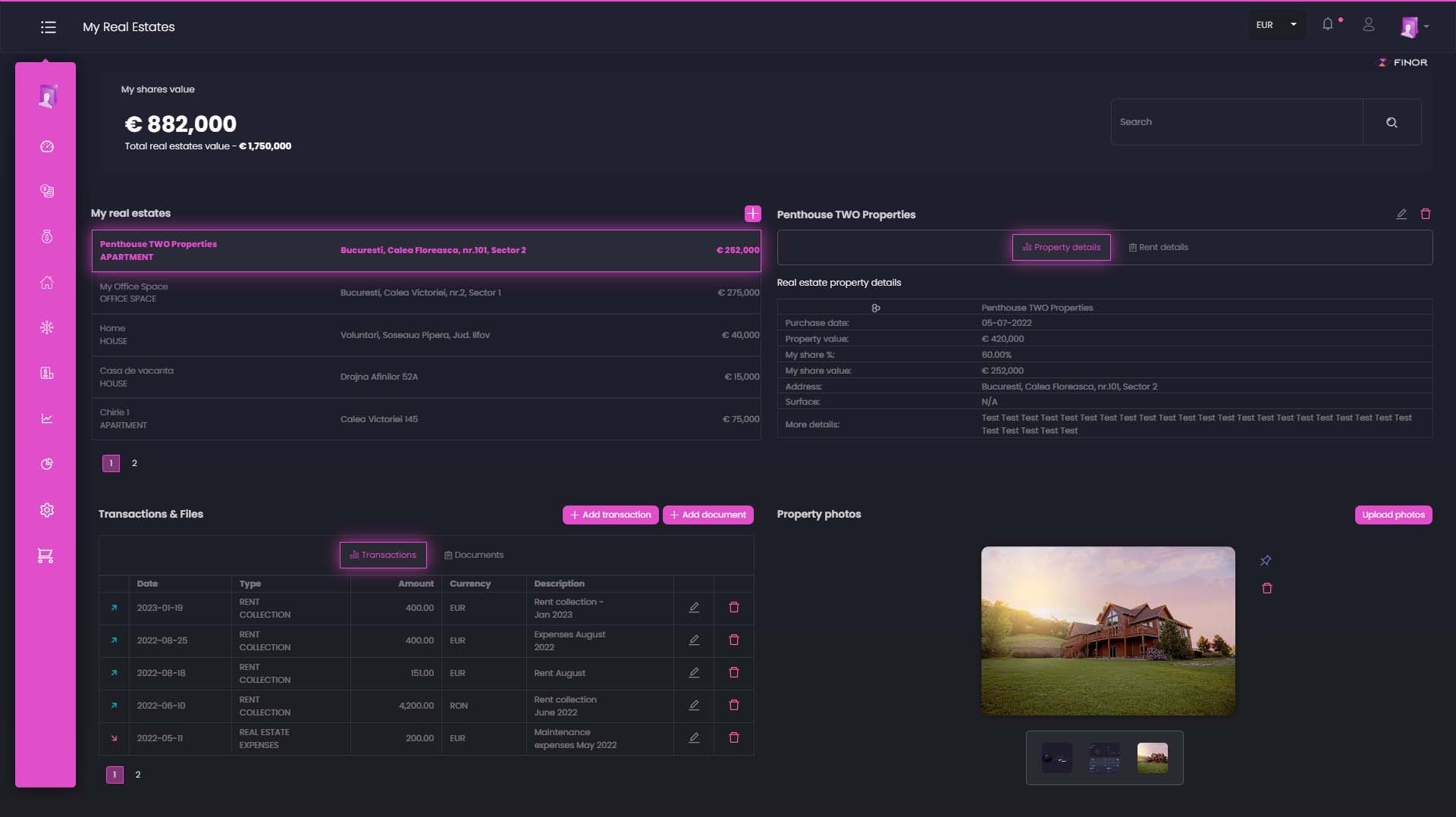Open the settings gear in the sidebar
1456x817 pixels.
pyautogui.click(x=47, y=510)
